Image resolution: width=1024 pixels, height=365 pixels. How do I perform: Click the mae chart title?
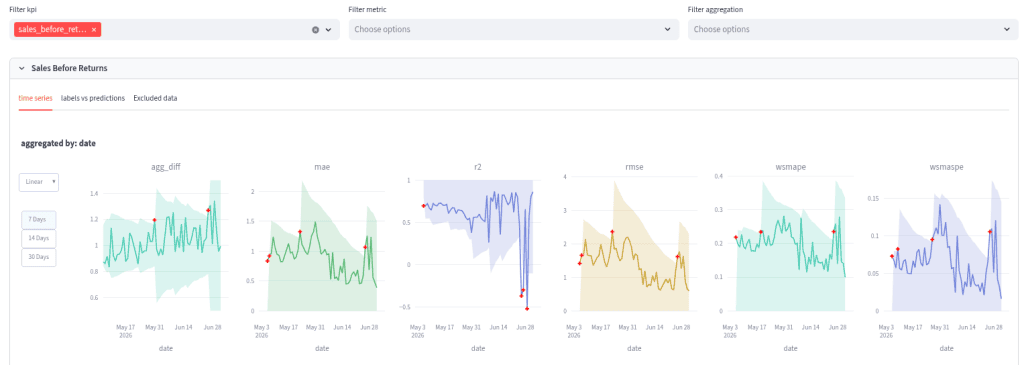click(x=322, y=167)
